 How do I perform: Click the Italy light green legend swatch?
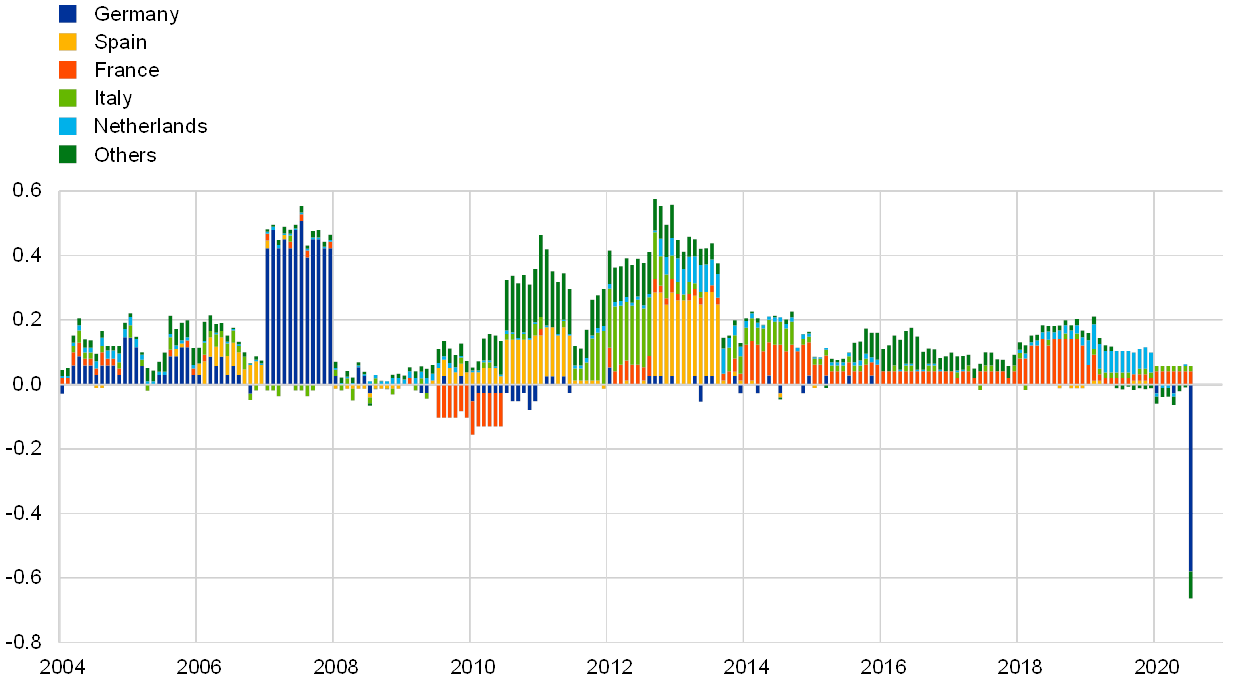(68, 98)
